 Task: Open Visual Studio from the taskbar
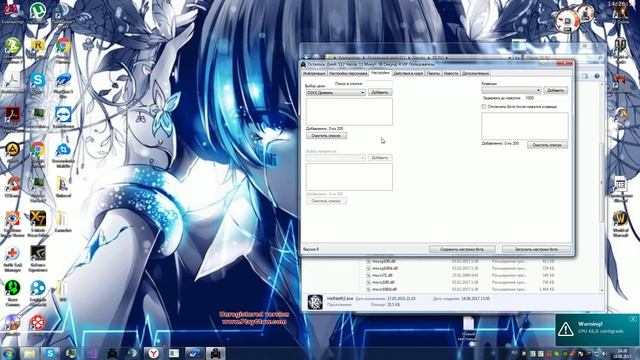[91, 353]
